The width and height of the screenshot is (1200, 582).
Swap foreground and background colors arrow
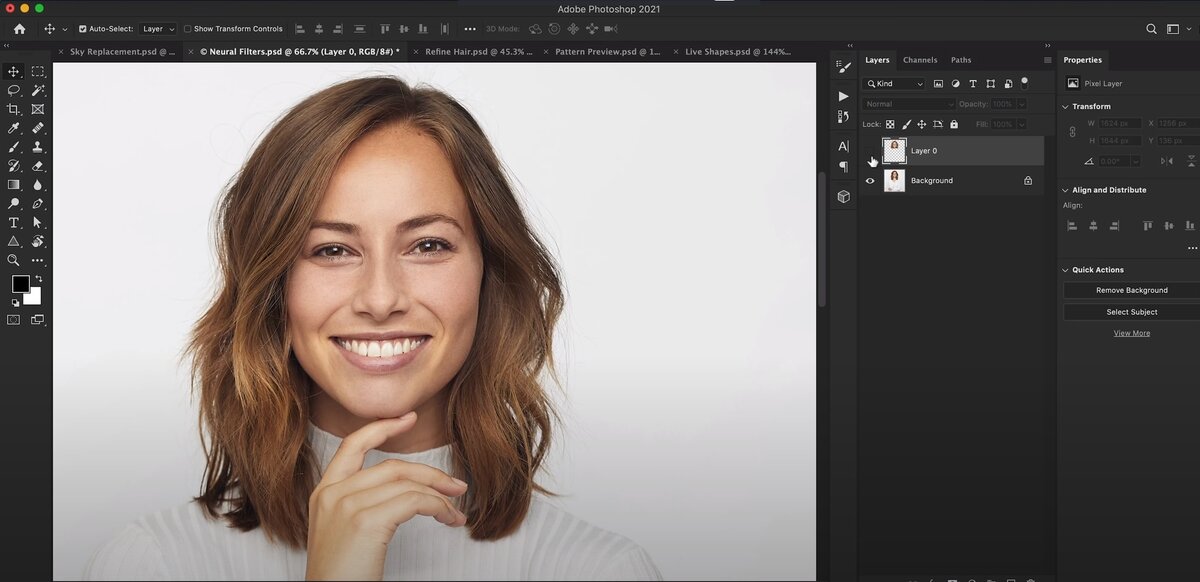38,279
